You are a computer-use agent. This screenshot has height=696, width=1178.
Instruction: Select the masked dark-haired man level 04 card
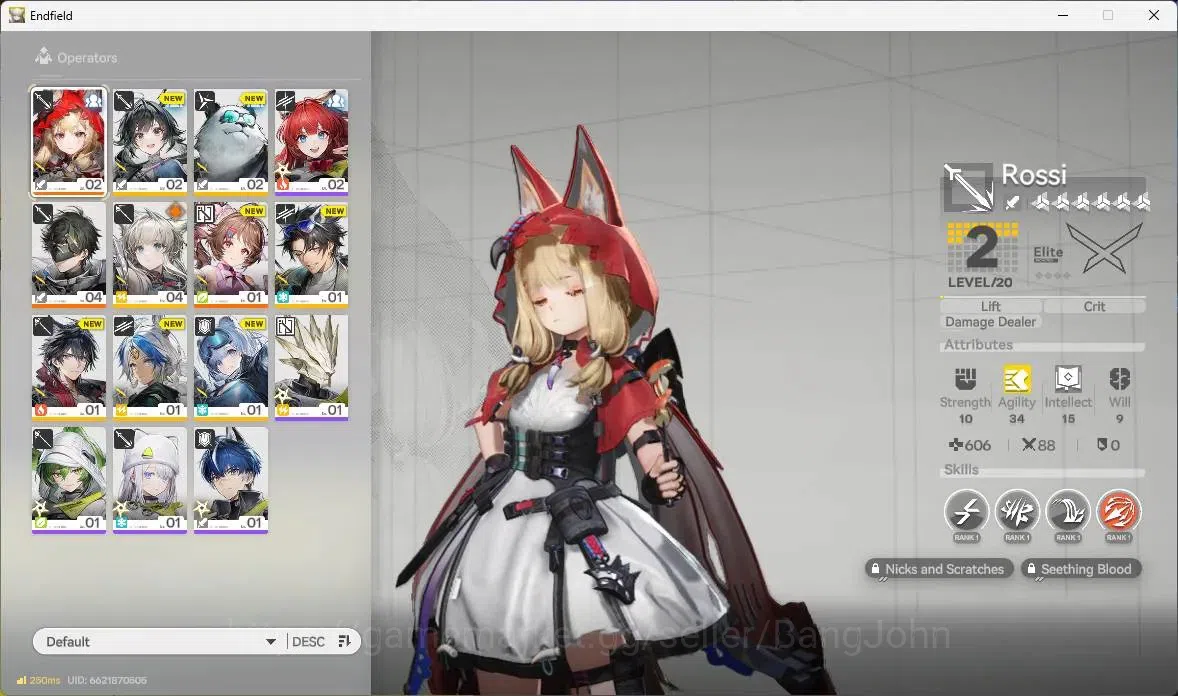pyautogui.click(x=68, y=254)
